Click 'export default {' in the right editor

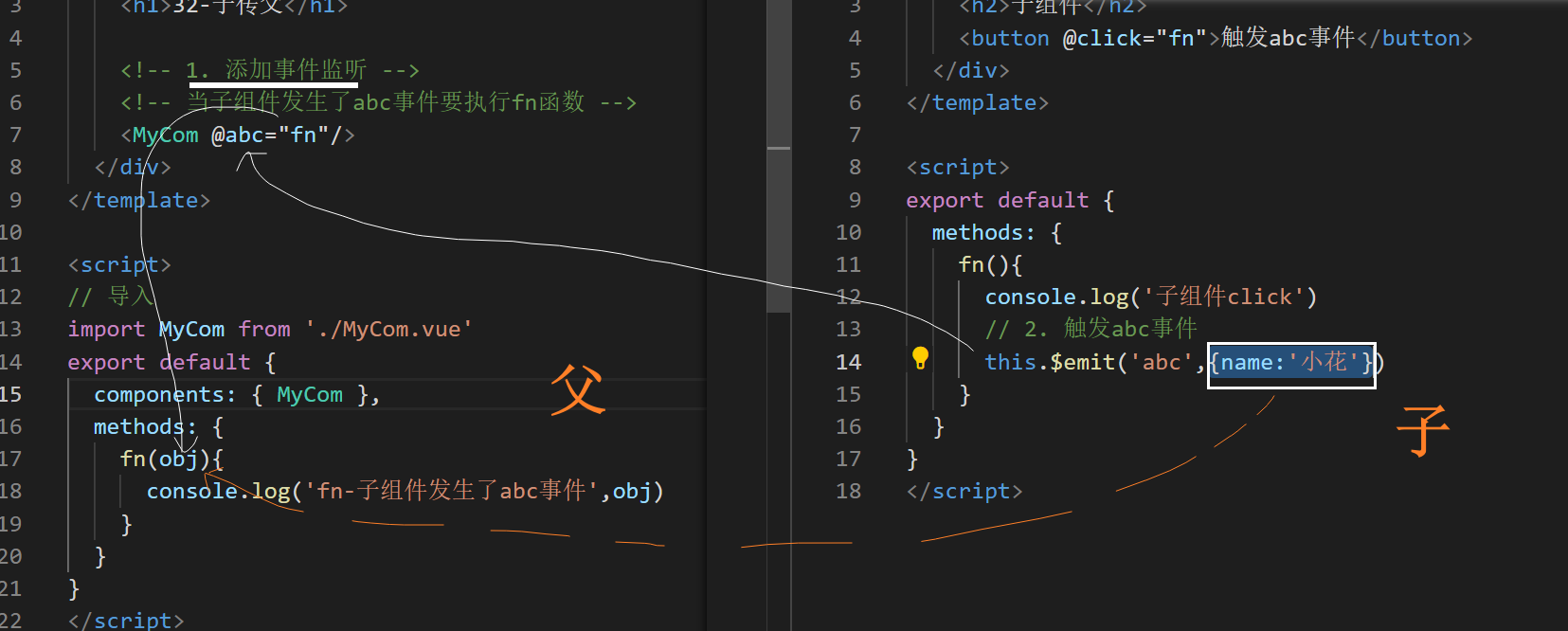[1010, 200]
